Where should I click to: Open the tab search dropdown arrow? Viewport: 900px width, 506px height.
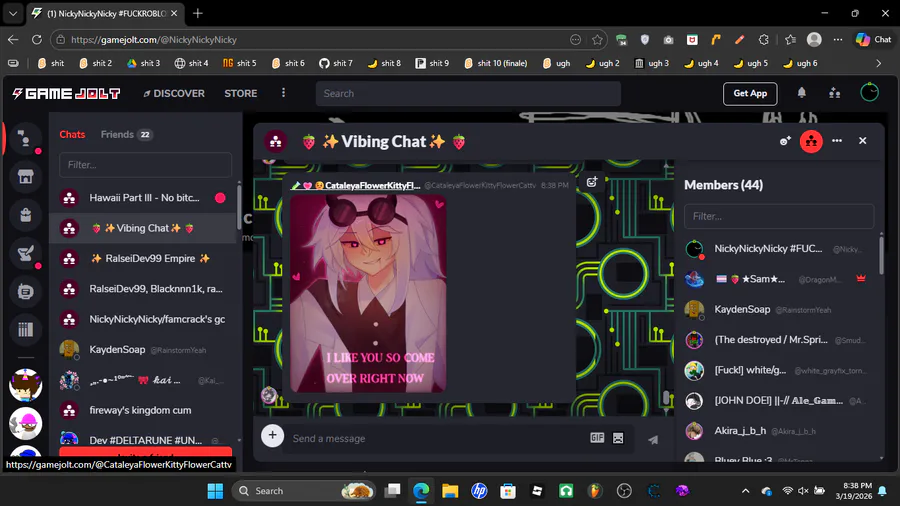(x=13, y=13)
